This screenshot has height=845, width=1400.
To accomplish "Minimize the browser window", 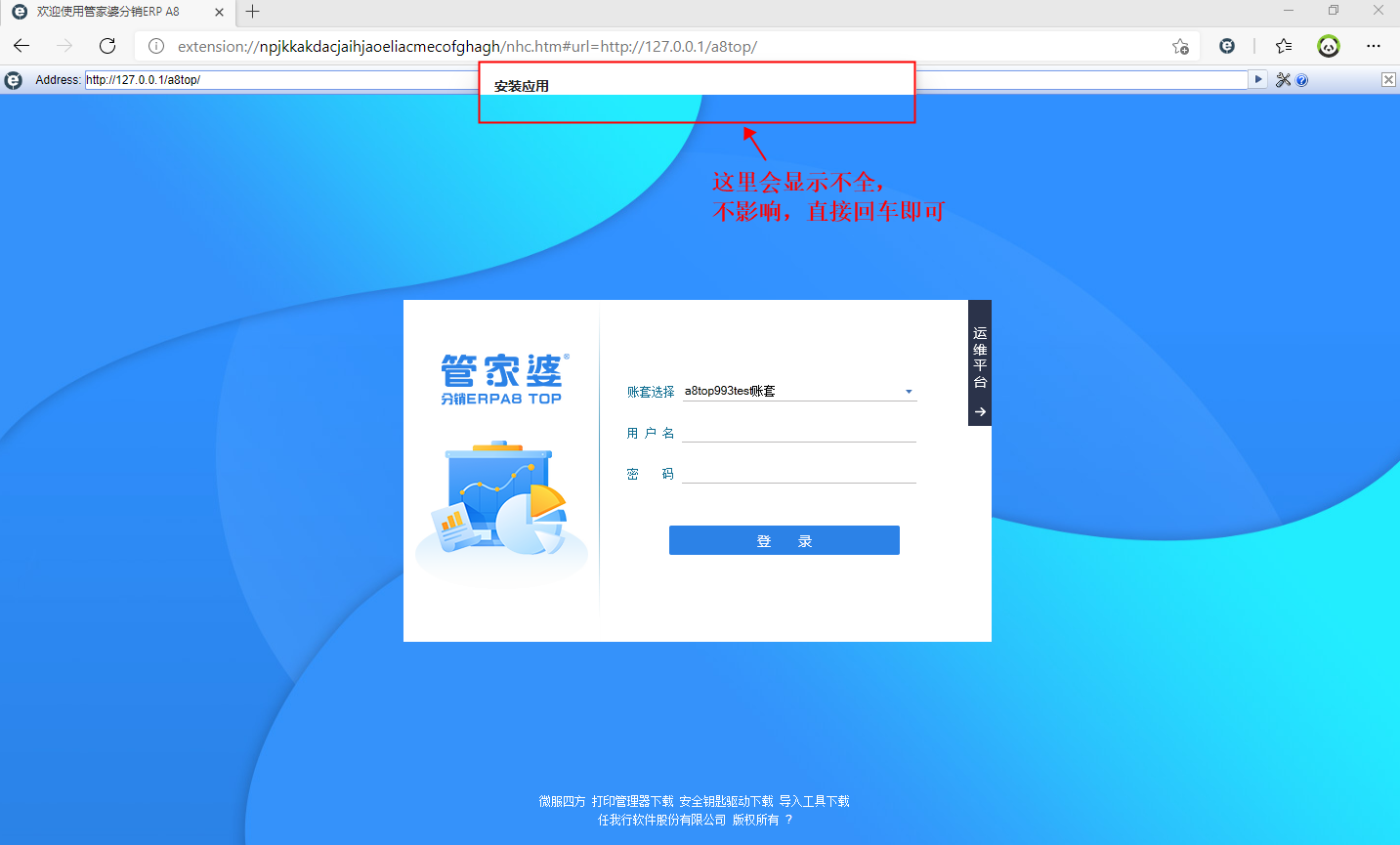I will click(1289, 11).
